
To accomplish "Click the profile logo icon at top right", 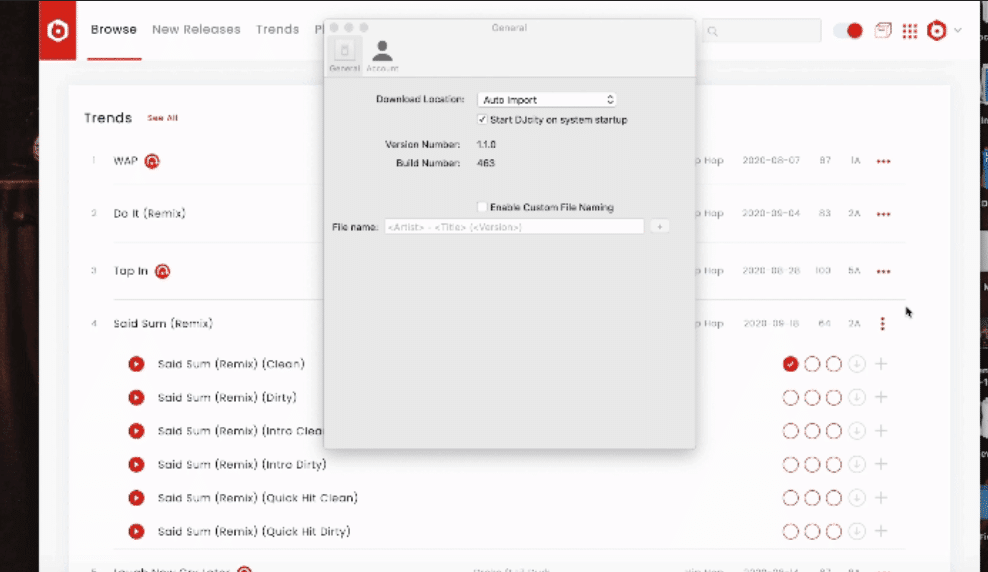I will (x=936, y=30).
